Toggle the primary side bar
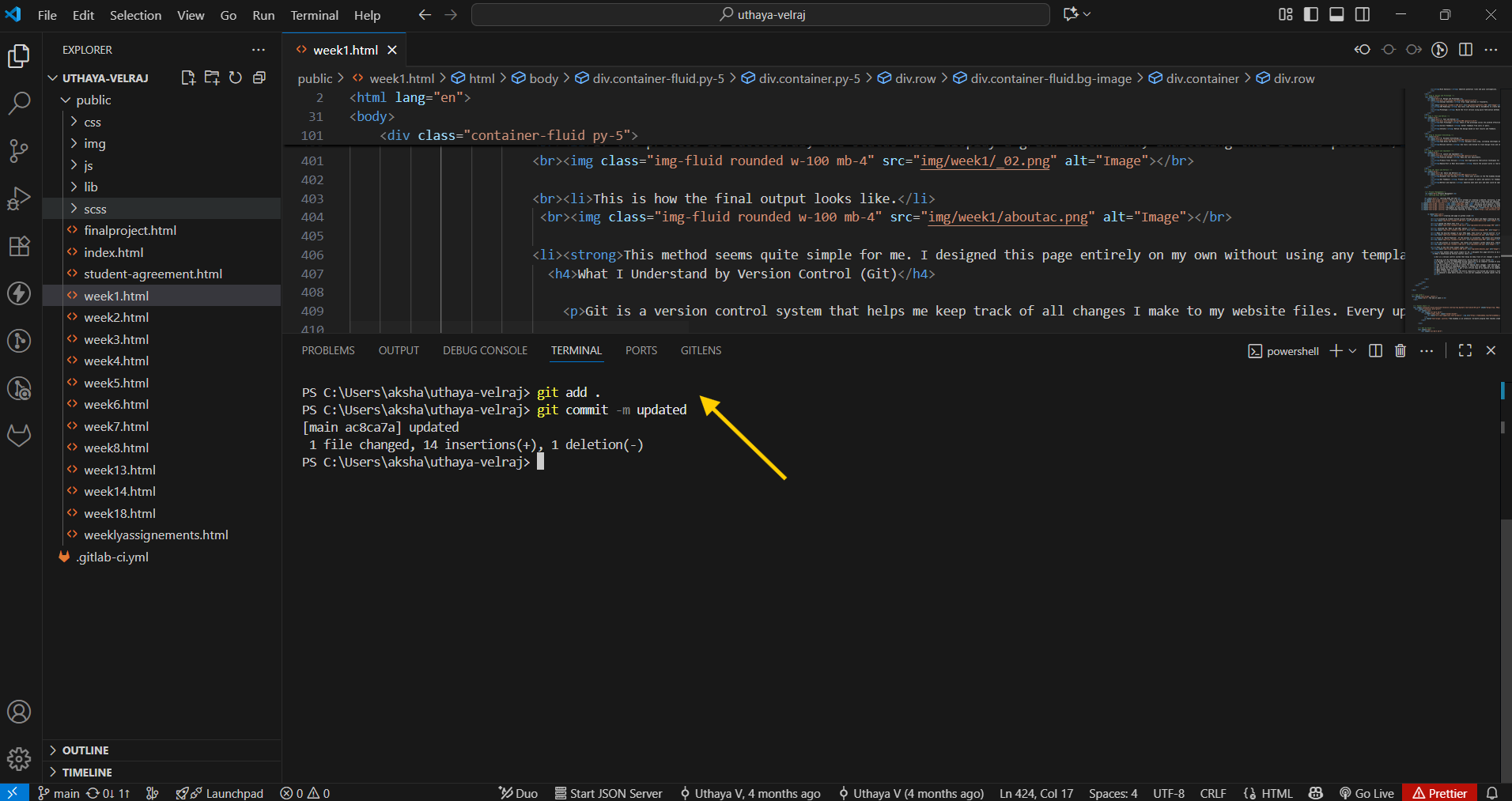Image resolution: width=1512 pixels, height=801 pixels. [1311, 14]
